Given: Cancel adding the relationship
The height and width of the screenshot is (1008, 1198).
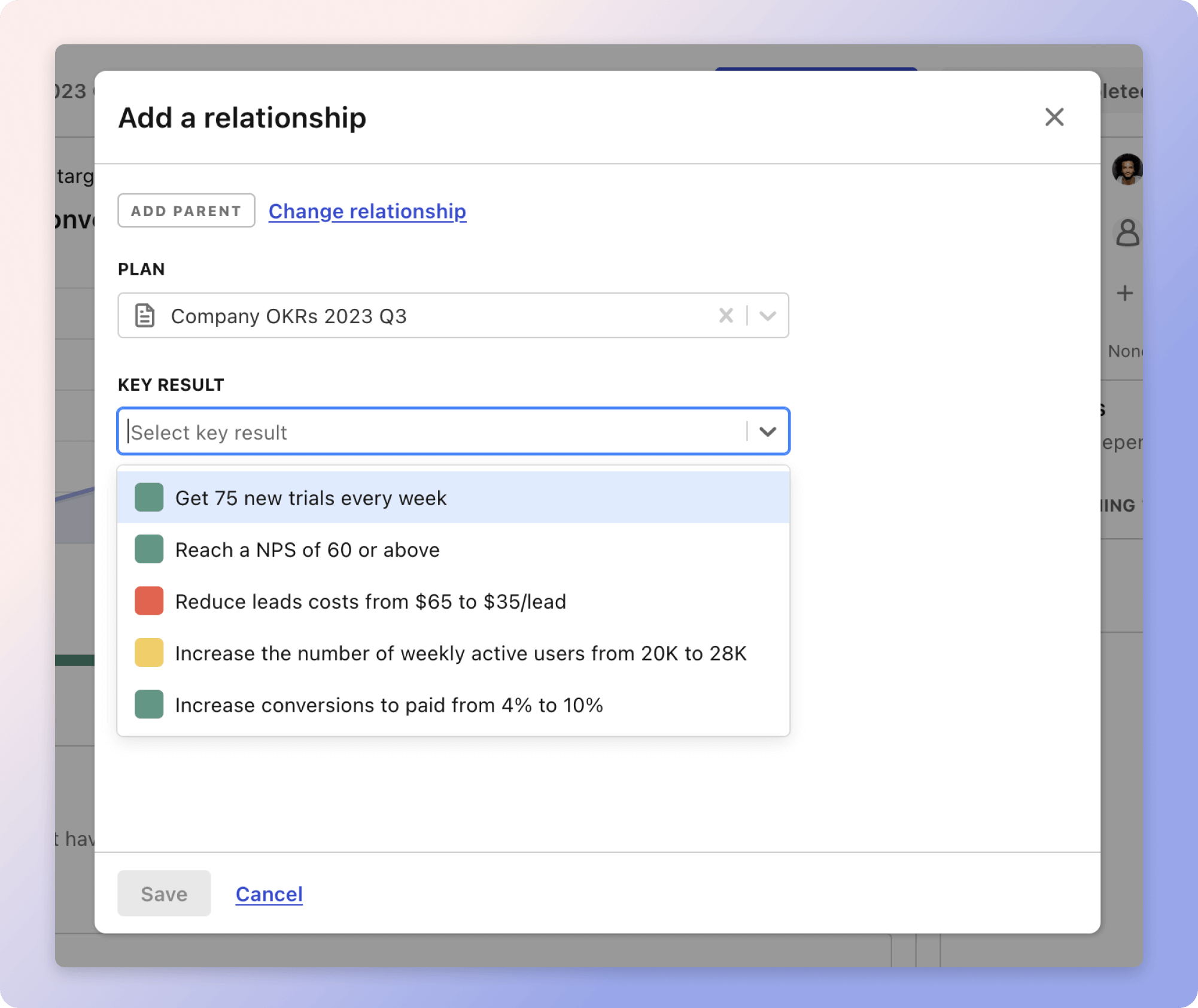Looking at the screenshot, I should [269, 894].
